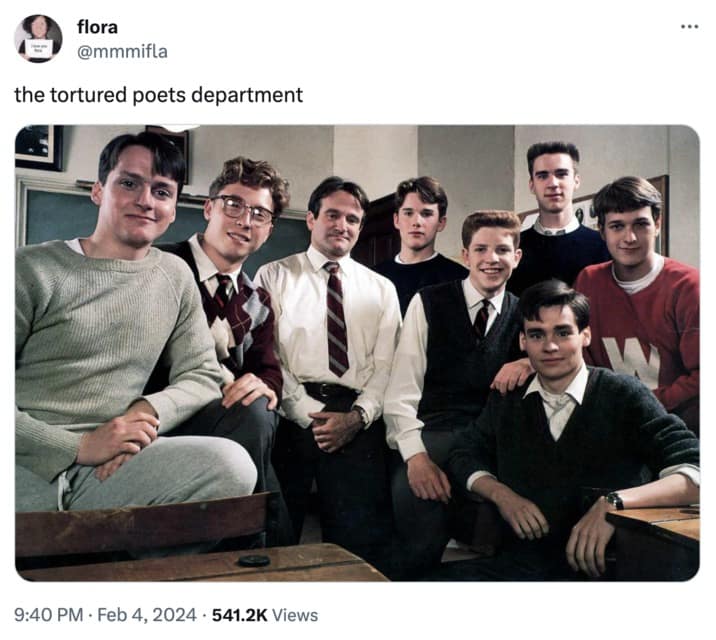
Task: Select the tweet text "the tortured poets department"
Action: click(x=158, y=96)
